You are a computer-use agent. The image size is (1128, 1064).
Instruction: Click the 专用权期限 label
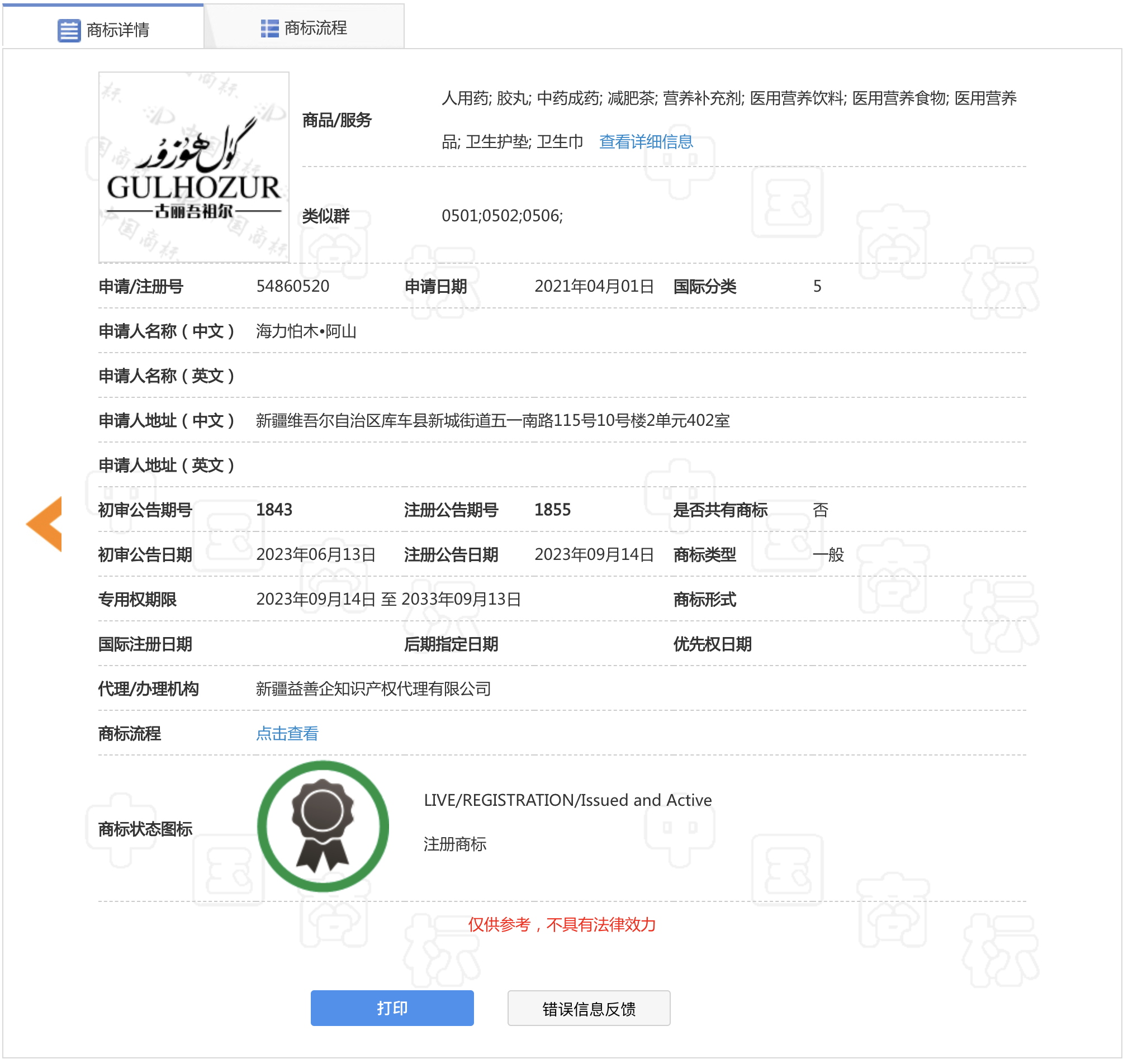tap(138, 600)
